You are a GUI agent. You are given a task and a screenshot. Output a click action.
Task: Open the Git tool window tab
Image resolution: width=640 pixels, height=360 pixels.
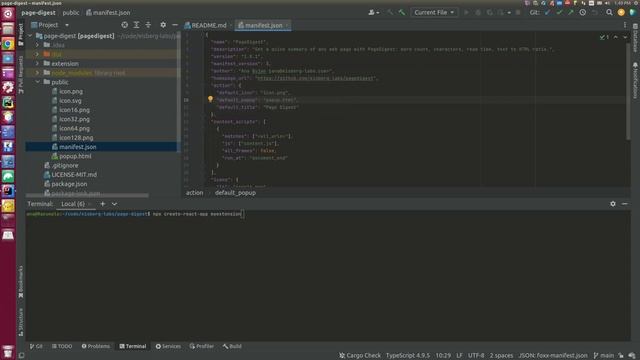click(x=36, y=346)
